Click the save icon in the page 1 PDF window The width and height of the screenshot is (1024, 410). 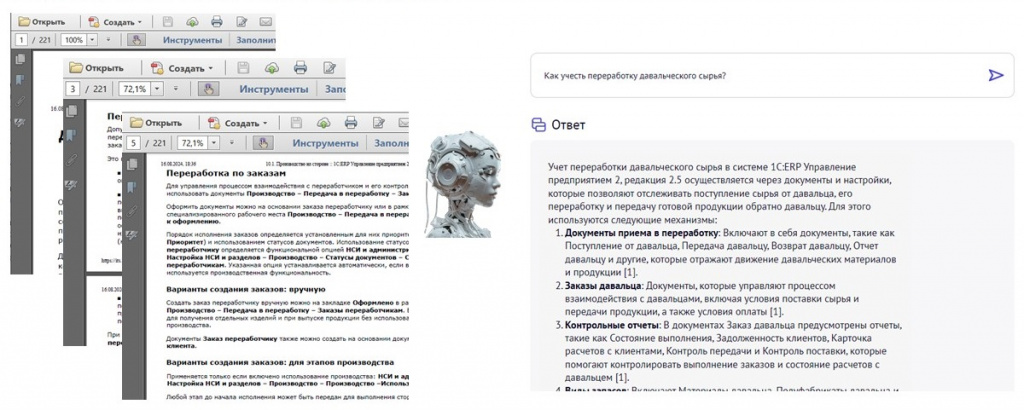[x=167, y=22]
